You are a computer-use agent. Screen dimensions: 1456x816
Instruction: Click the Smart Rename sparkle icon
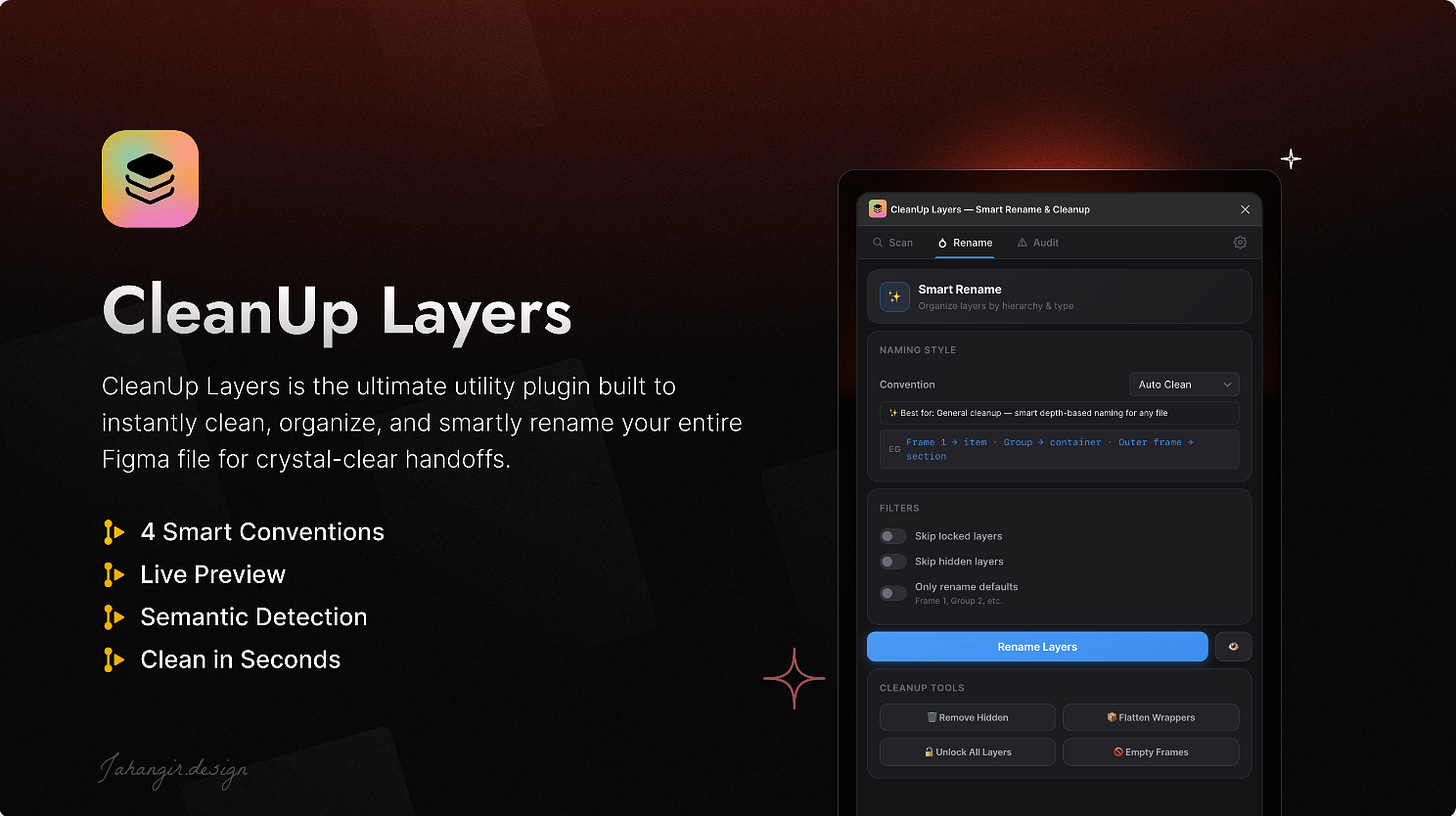tap(895, 296)
